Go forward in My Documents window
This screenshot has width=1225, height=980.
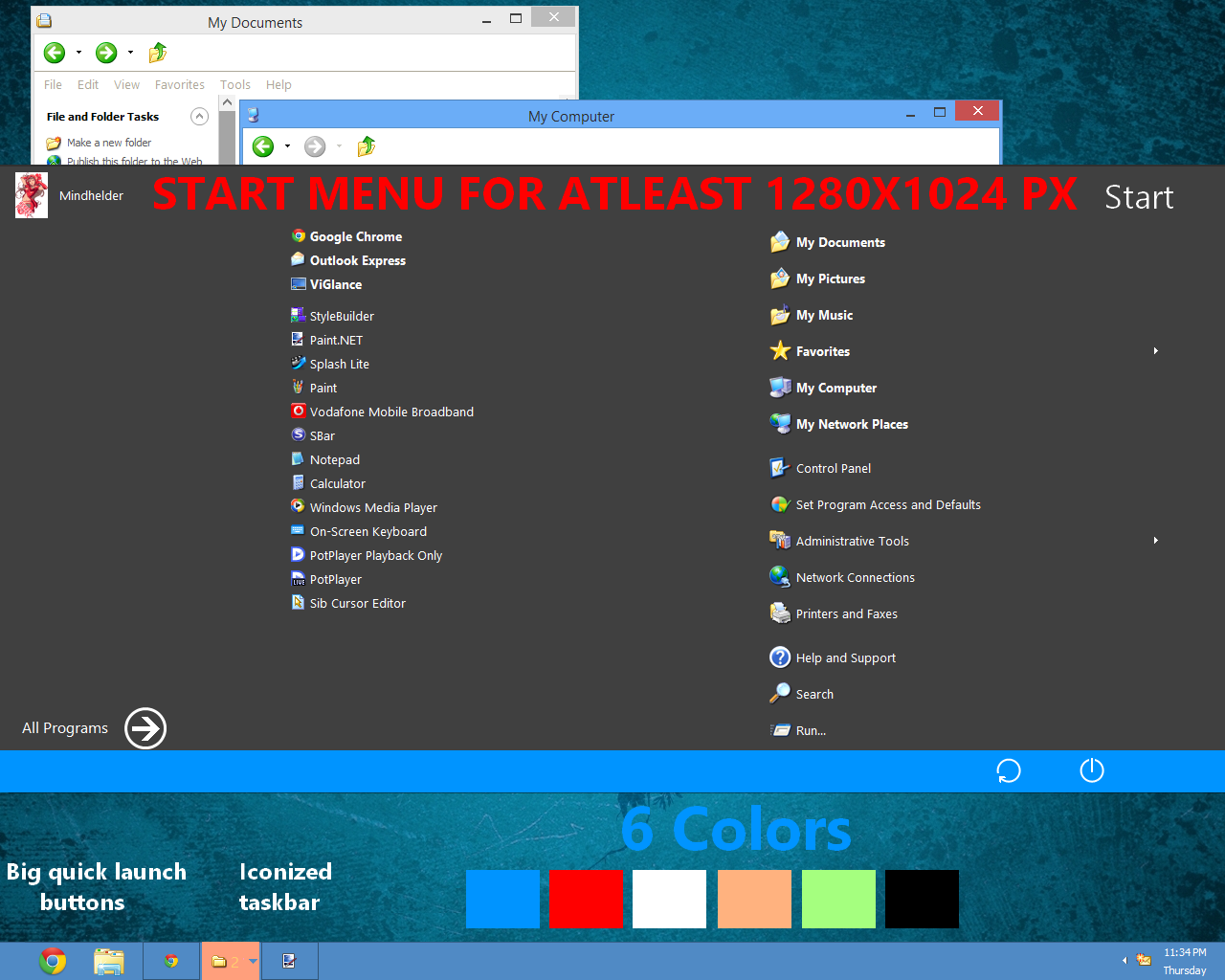(106, 53)
